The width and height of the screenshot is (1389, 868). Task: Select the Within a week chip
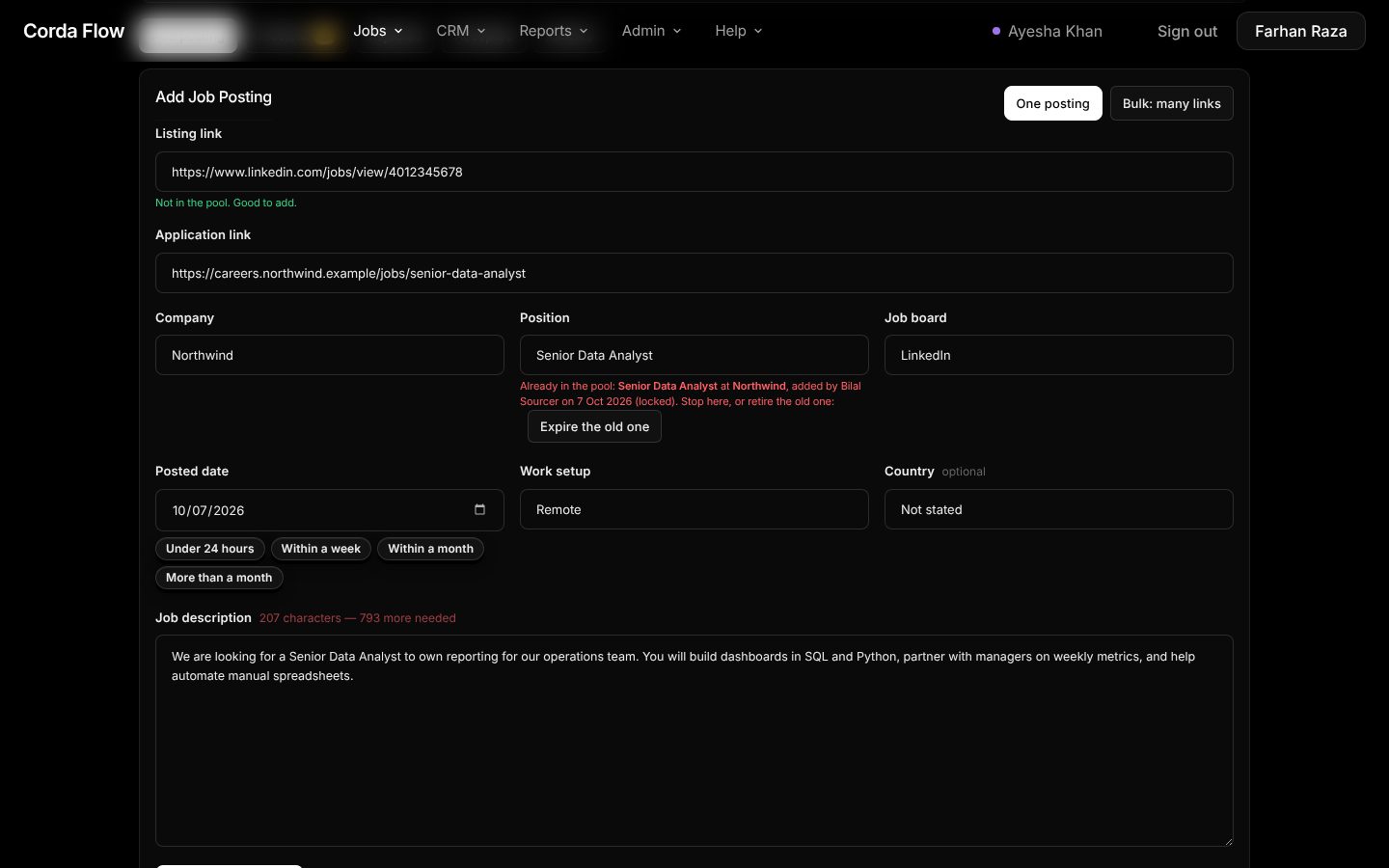pyautogui.click(x=320, y=549)
